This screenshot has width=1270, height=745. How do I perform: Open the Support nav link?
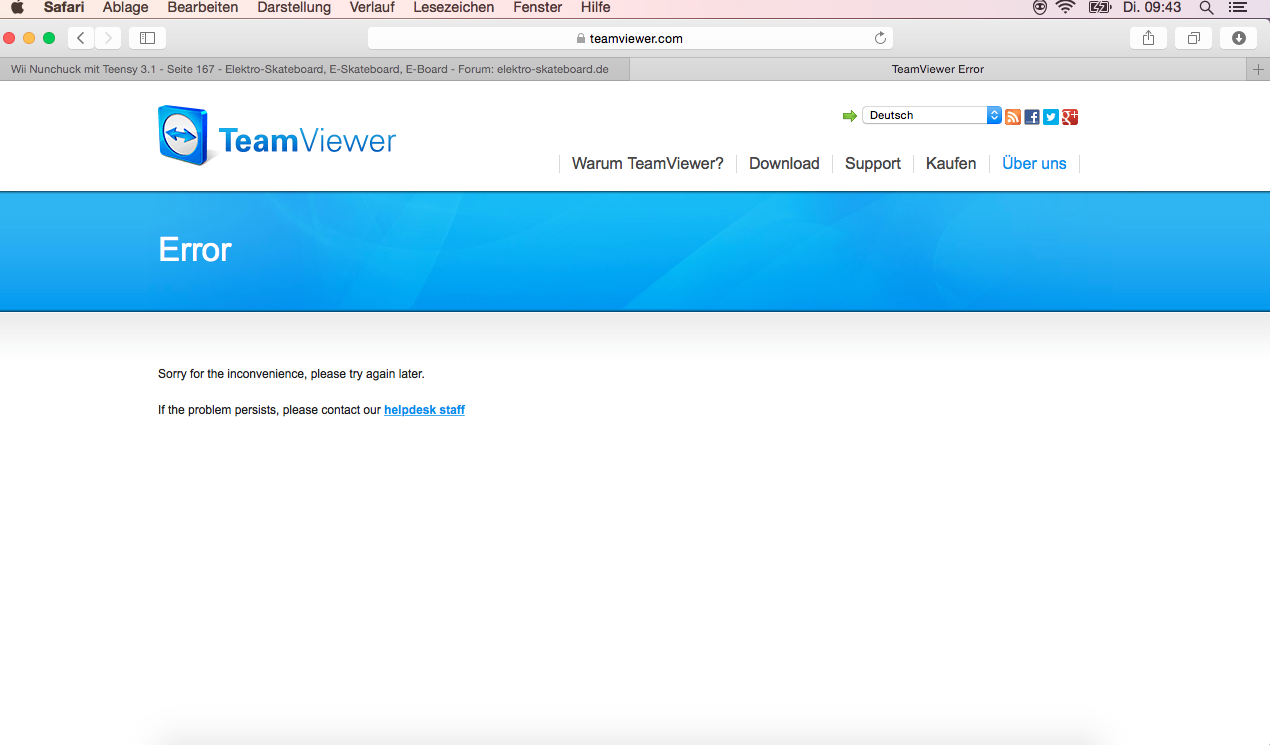coord(873,164)
